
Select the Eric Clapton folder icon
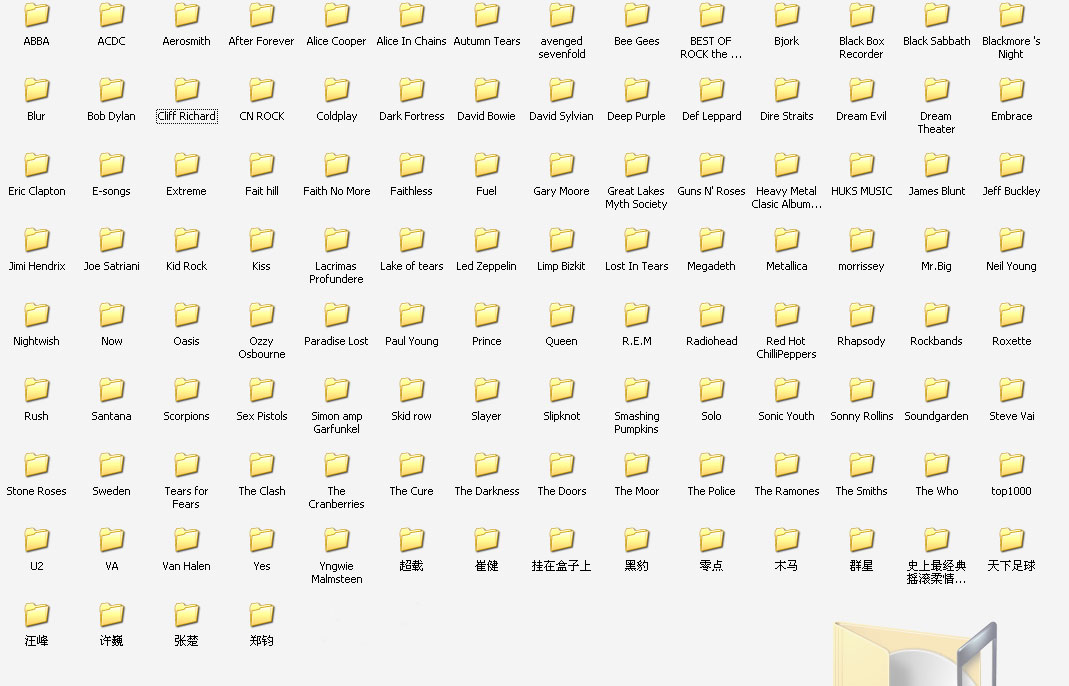(x=37, y=164)
